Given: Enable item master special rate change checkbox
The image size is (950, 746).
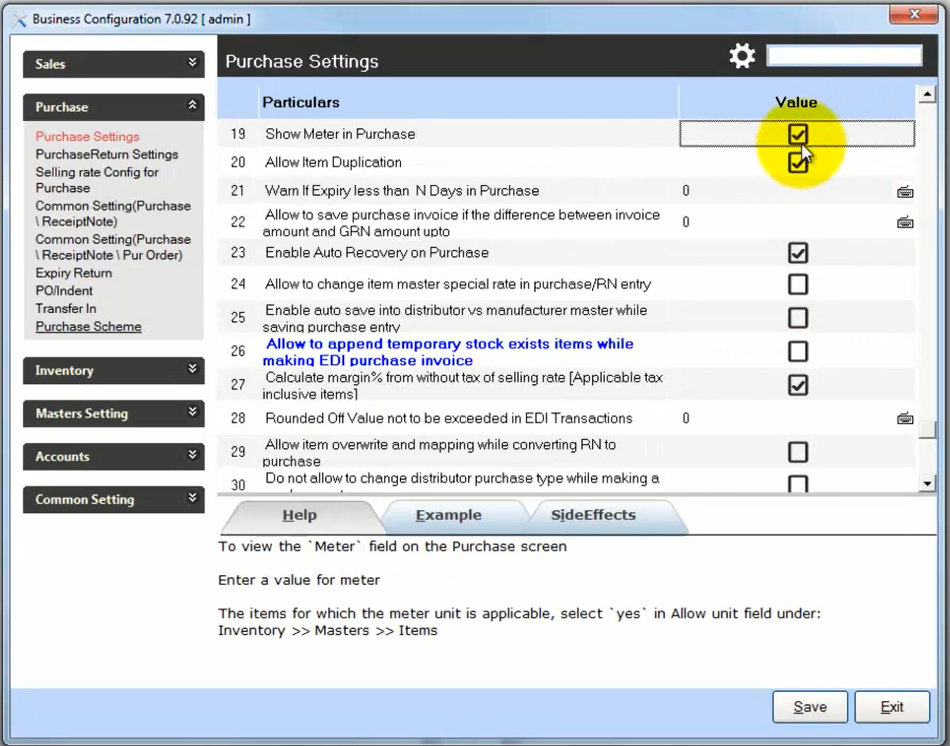Looking at the screenshot, I should click(x=797, y=285).
